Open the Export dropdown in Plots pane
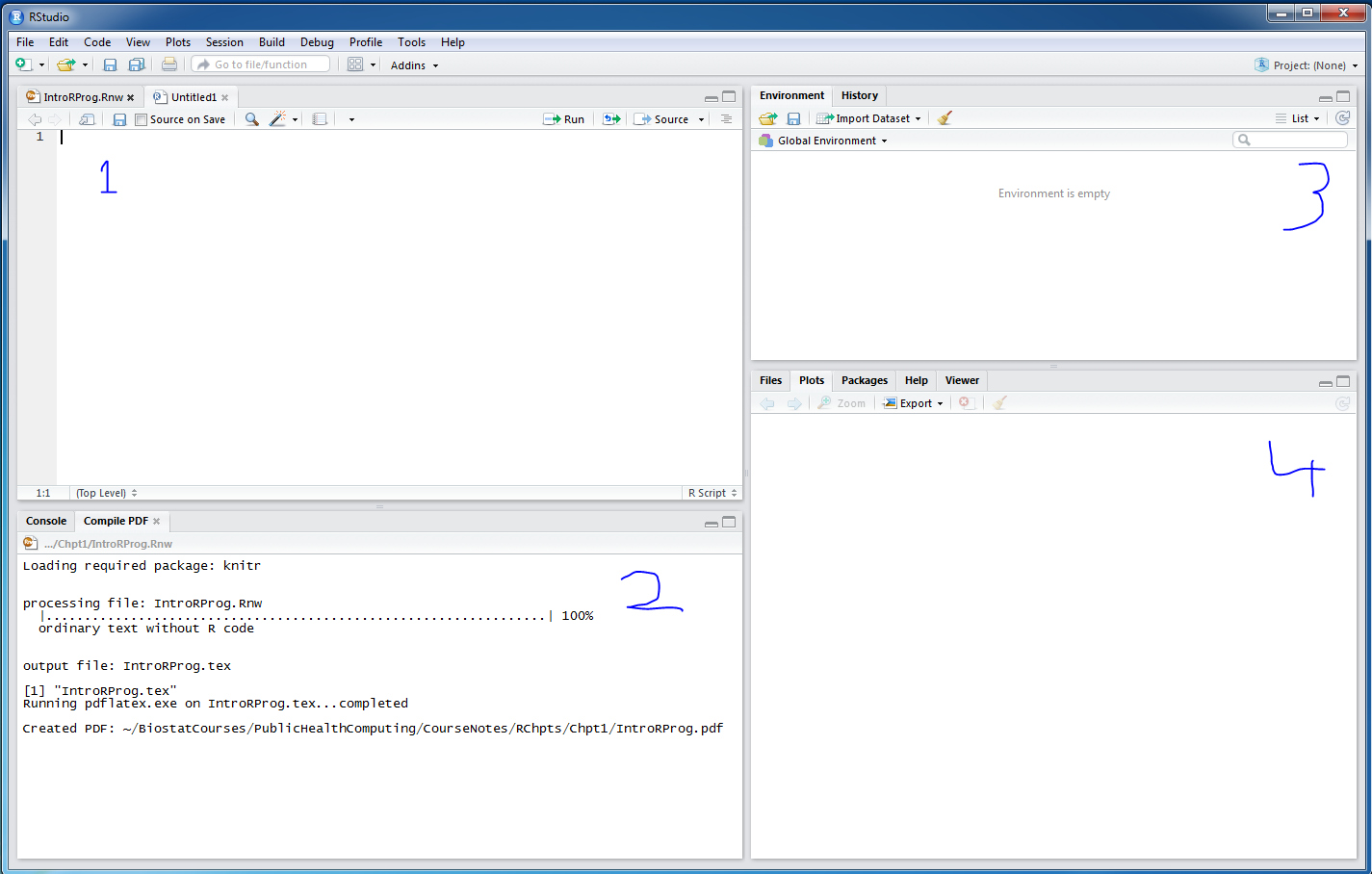Image resolution: width=1372 pixels, height=874 pixels. (914, 403)
